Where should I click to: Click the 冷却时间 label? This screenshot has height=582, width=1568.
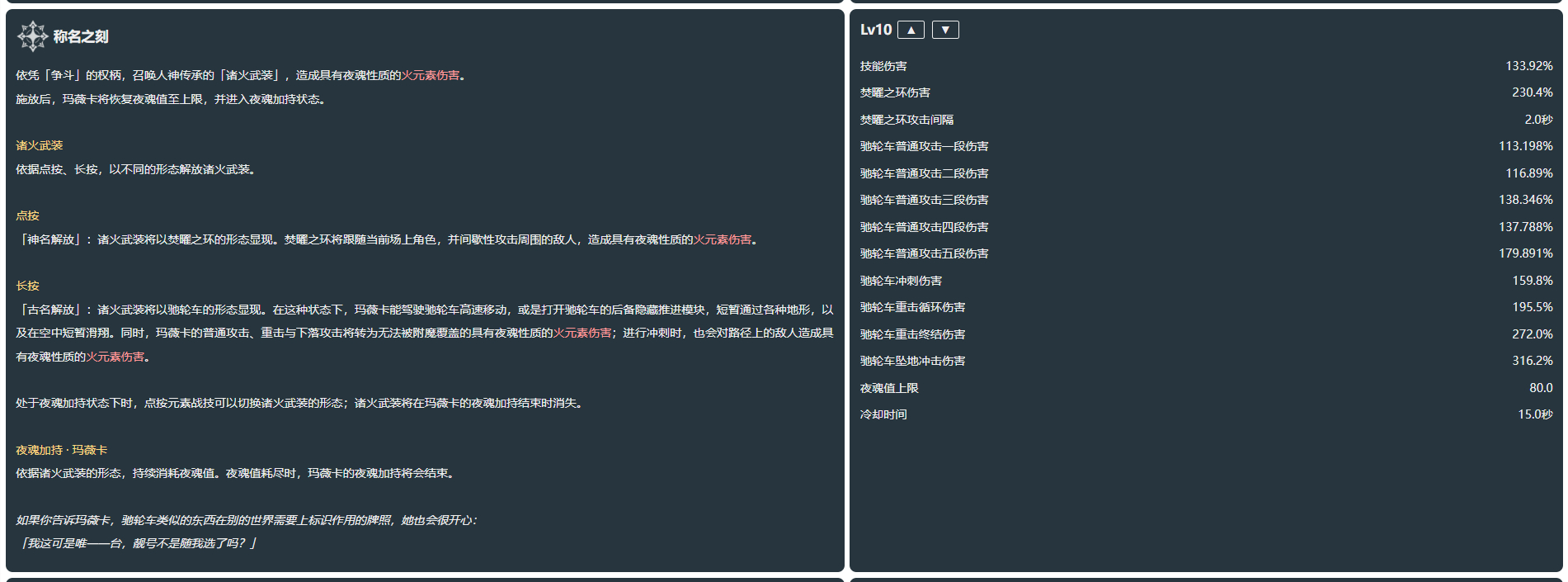point(883,414)
